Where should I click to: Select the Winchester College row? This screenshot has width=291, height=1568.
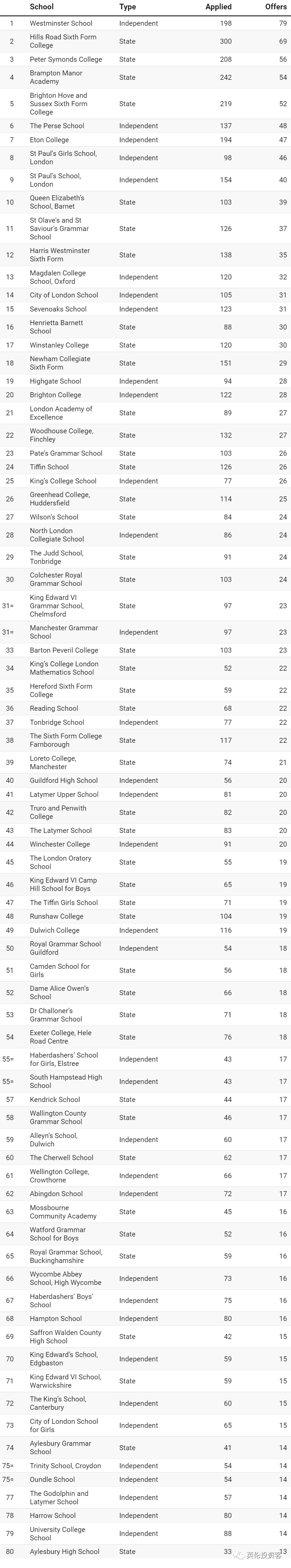tap(145, 844)
